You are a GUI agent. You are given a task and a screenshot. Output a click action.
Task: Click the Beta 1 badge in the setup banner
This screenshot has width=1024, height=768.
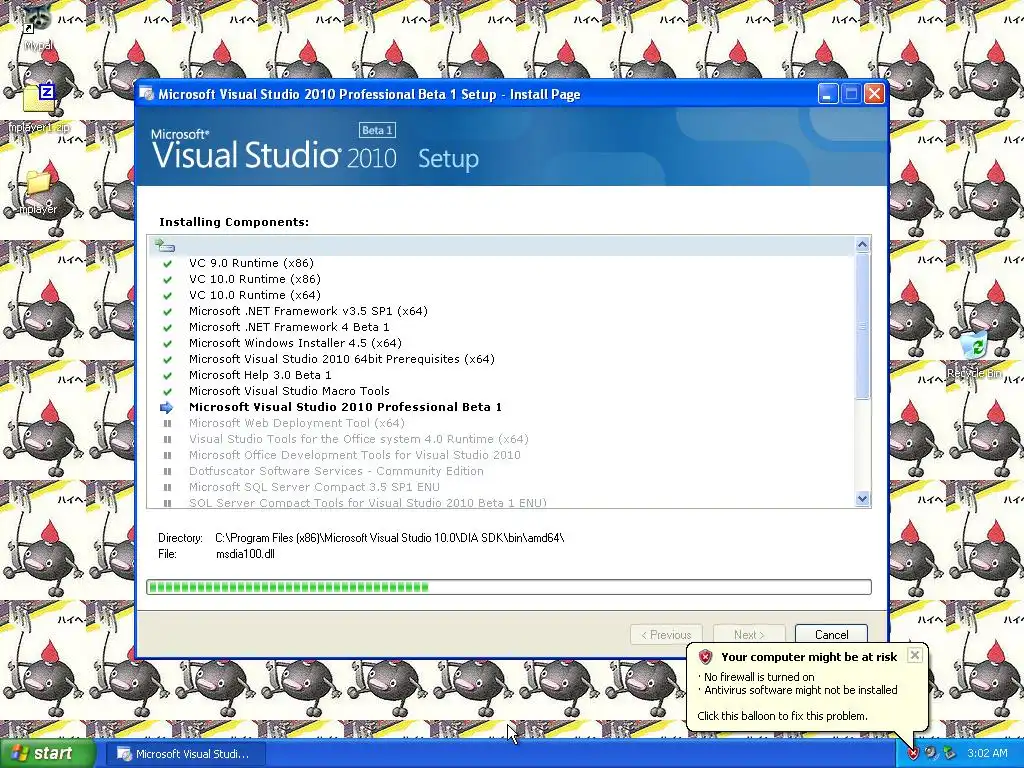[x=377, y=130]
